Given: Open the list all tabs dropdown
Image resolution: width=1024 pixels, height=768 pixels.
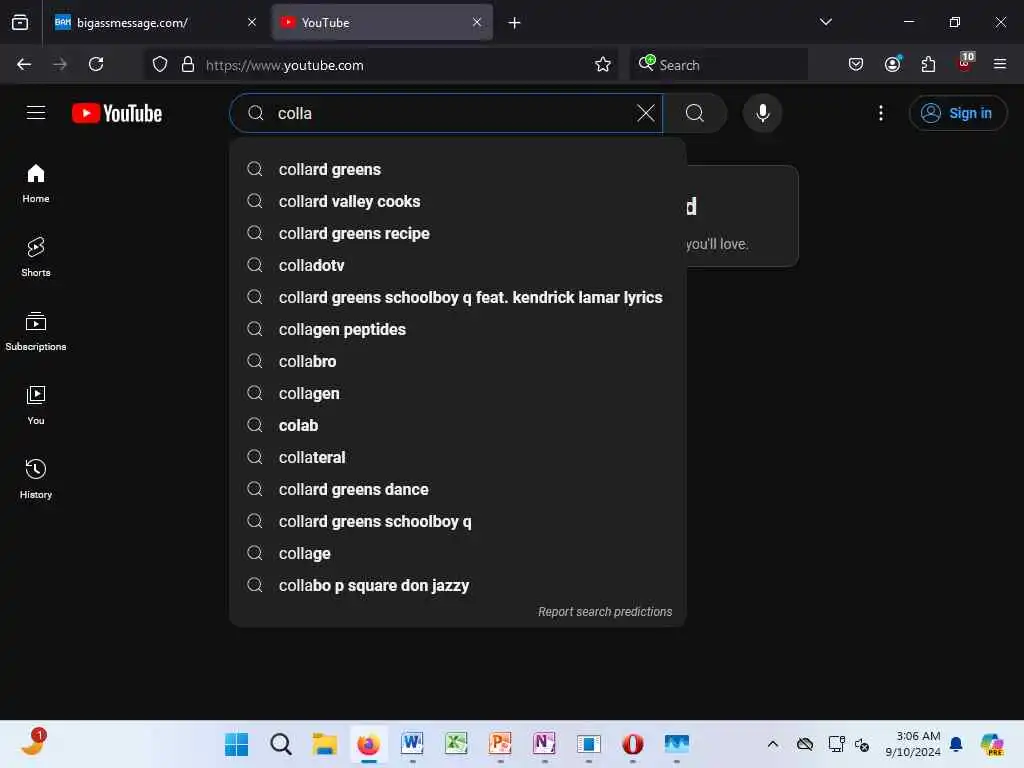Looking at the screenshot, I should click(825, 22).
